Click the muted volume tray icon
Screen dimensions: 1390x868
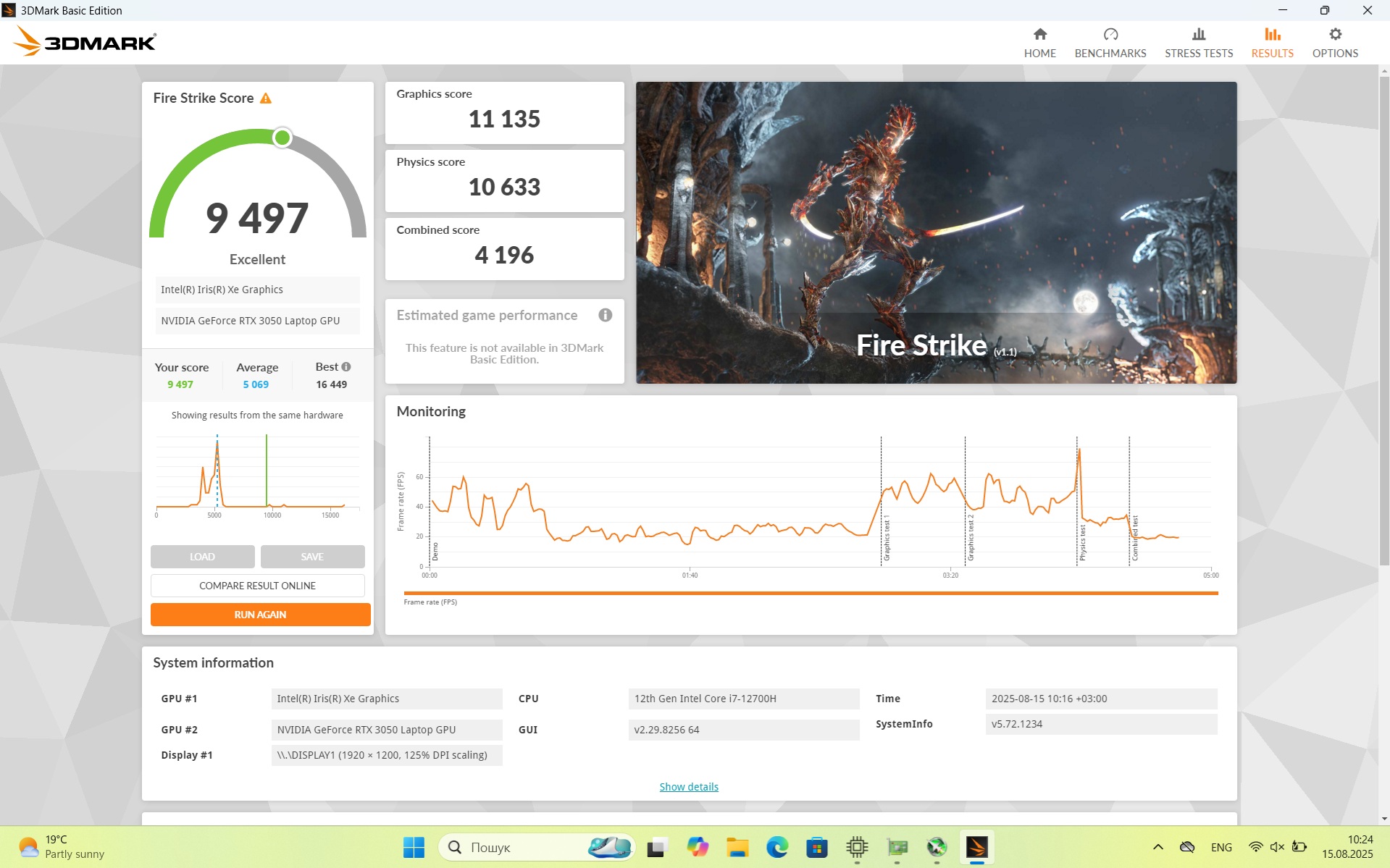pos(1277,847)
